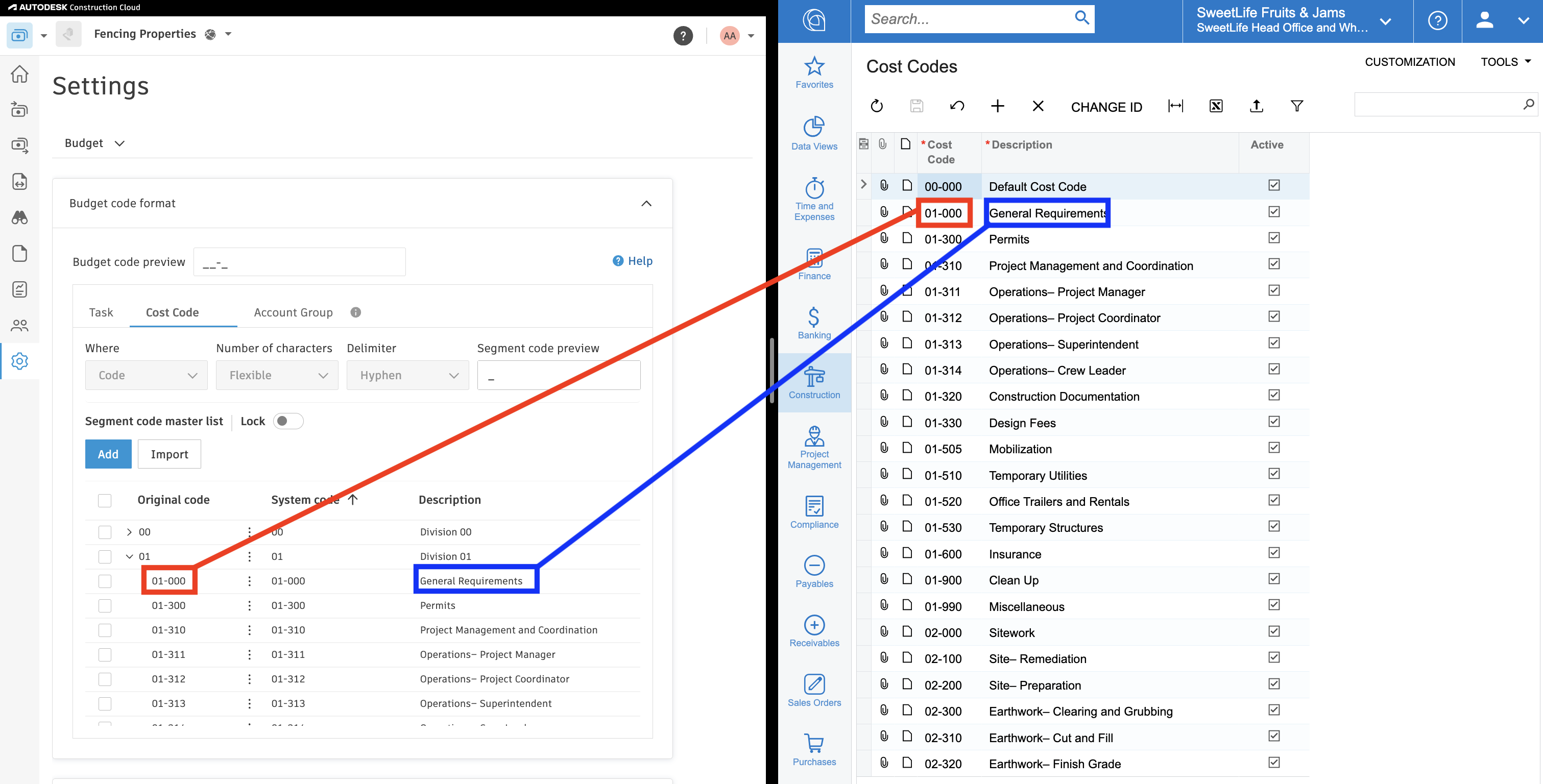This screenshot has height=784, width=1543.
Task: Check the box for original code 01-300
Action: tap(105, 605)
